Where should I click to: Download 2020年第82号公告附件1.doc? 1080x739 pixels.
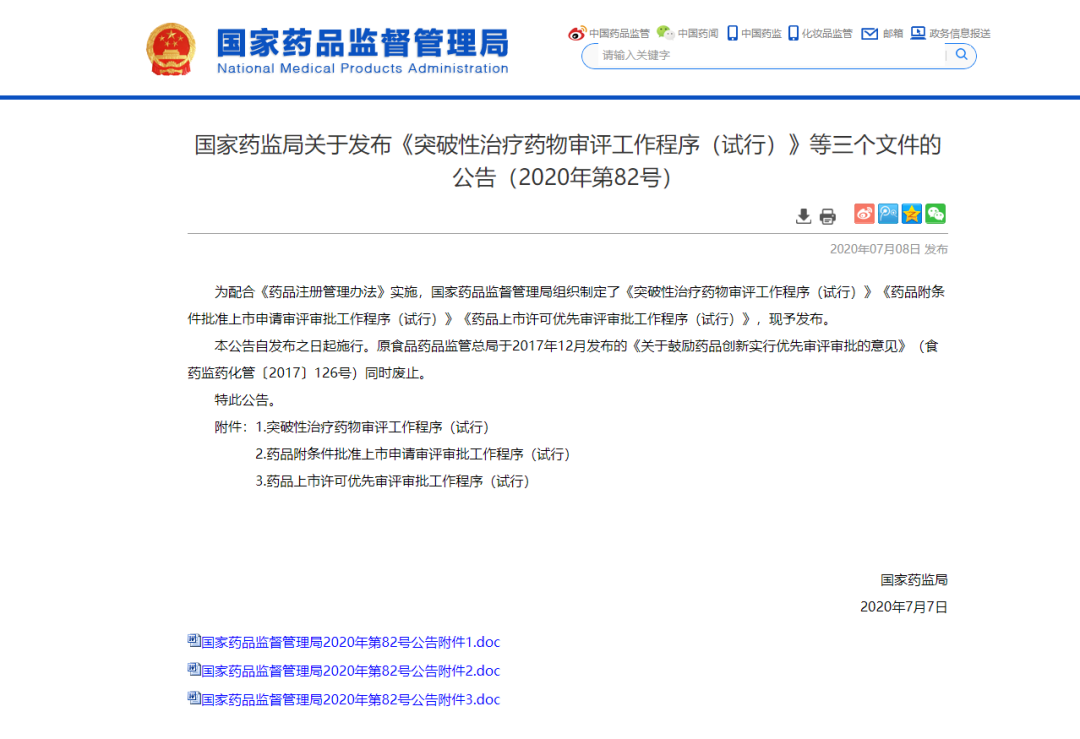(350, 642)
